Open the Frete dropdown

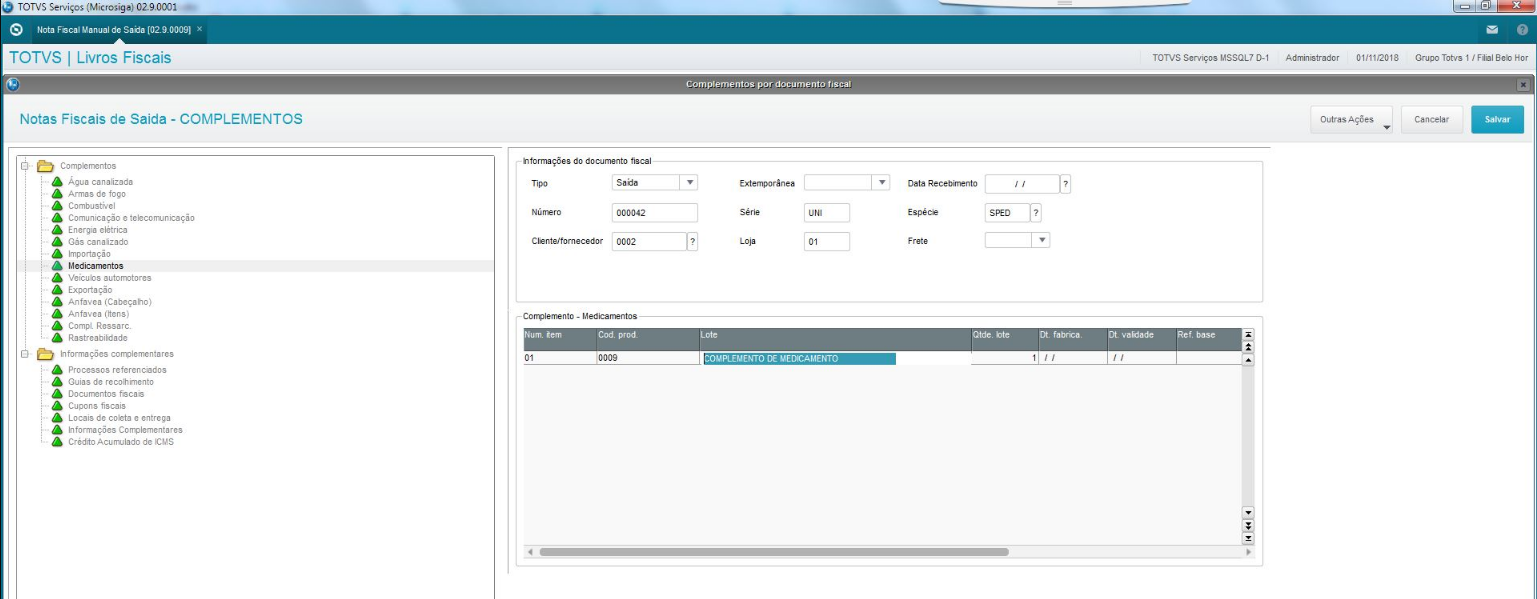click(x=1041, y=240)
